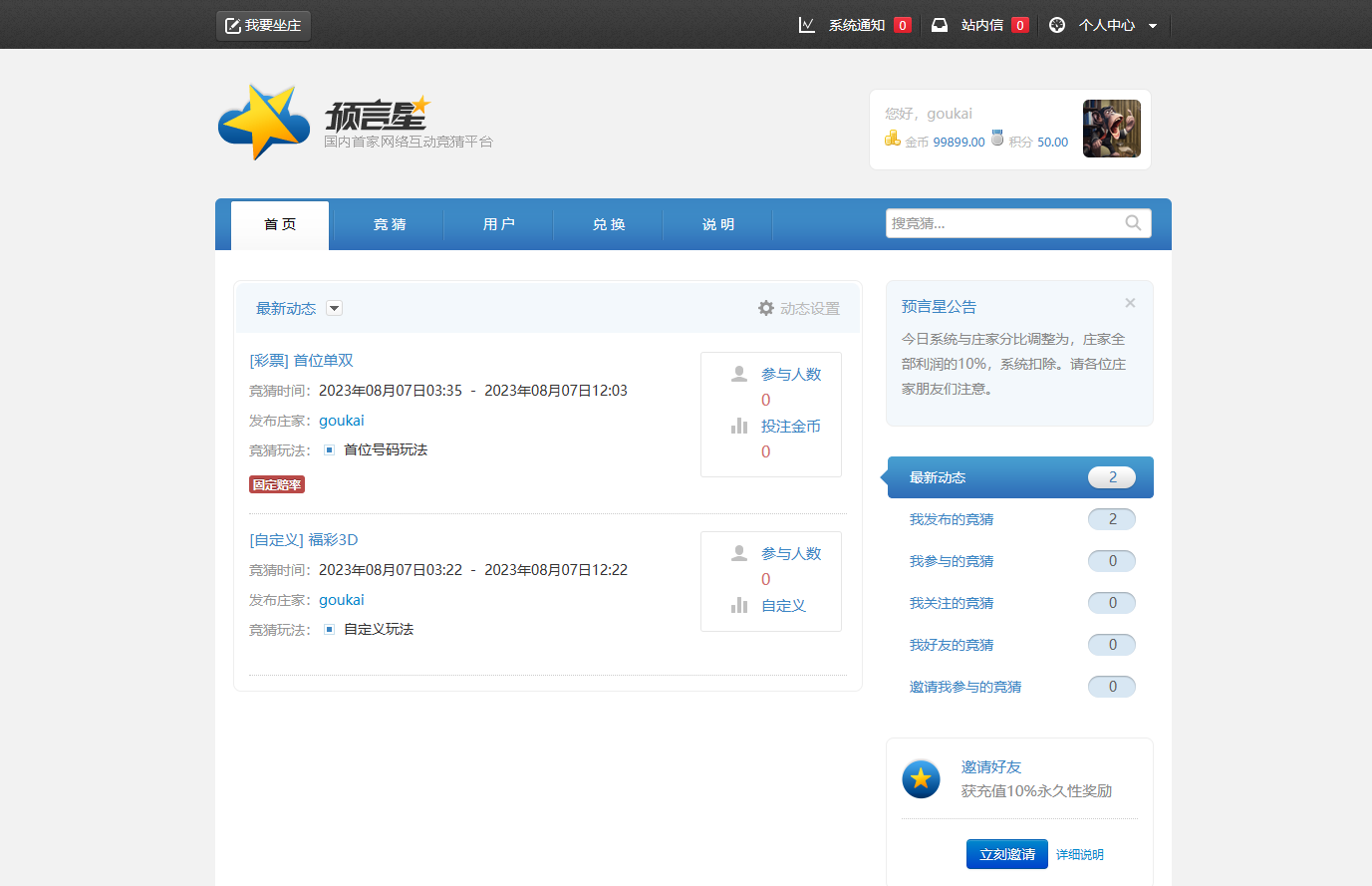The height and width of the screenshot is (886, 1372).
Task: Click the 动态设置 gear icon
Action: coord(766,308)
